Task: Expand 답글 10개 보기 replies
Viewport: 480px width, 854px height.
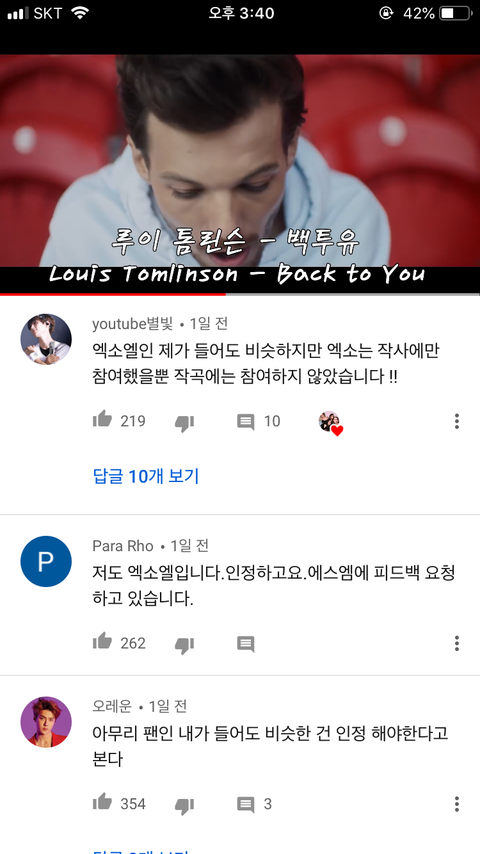Action: click(146, 477)
